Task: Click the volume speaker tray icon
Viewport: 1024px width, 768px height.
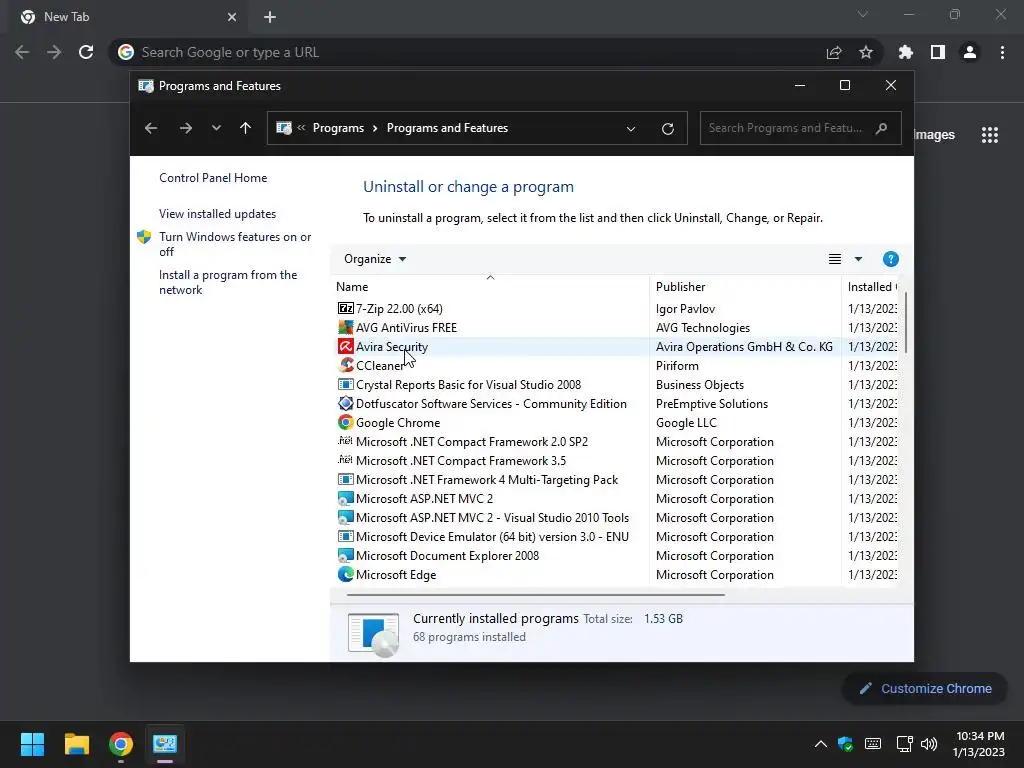Action: [x=929, y=743]
